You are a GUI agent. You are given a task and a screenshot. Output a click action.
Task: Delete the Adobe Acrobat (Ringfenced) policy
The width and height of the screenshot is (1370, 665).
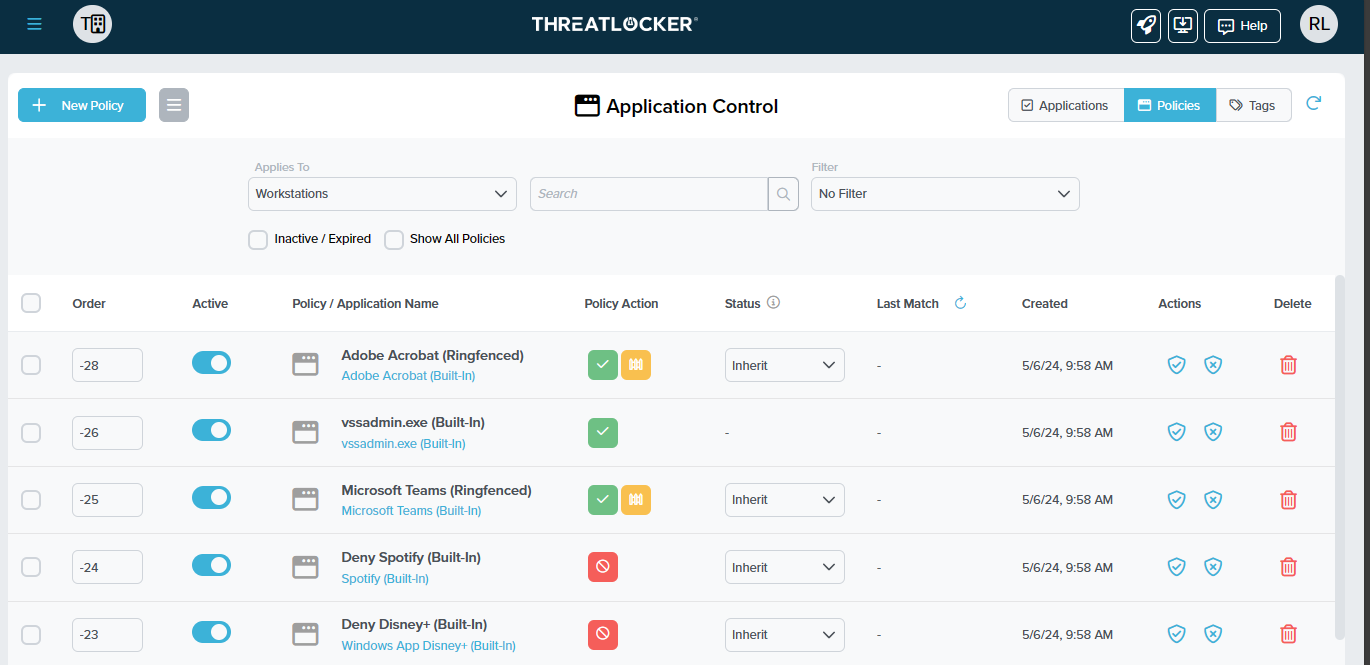click(1289, 365)
